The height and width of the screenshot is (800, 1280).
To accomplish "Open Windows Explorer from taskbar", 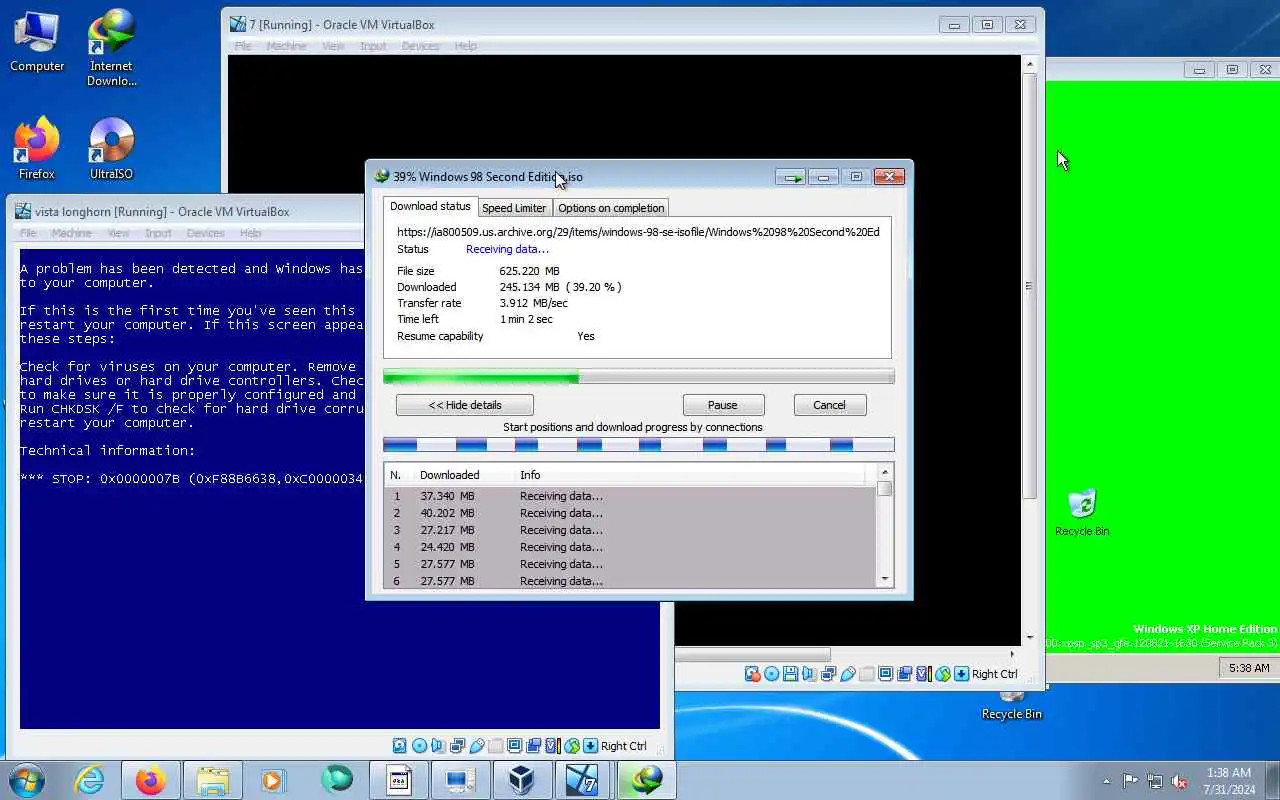I will pyautogui.click(x=213, y=780).
